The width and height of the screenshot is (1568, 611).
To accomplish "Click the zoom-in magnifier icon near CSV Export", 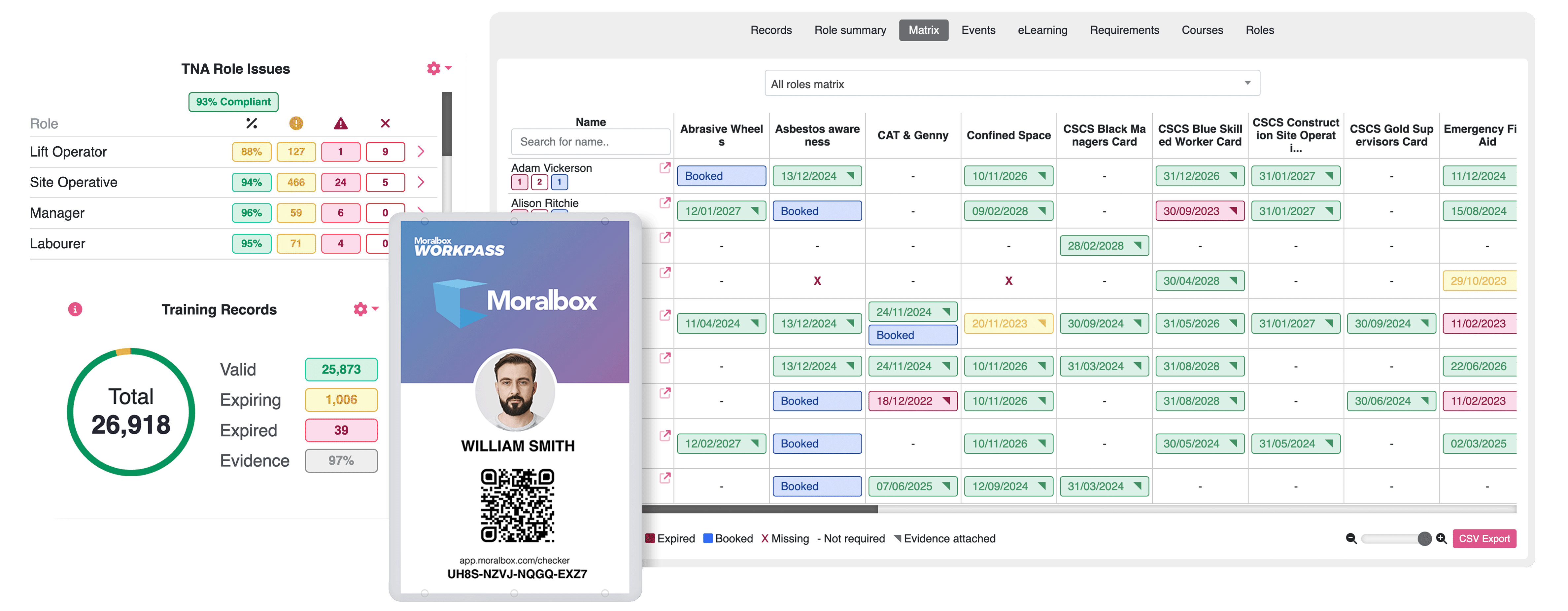I will (x=1441, y=539).
